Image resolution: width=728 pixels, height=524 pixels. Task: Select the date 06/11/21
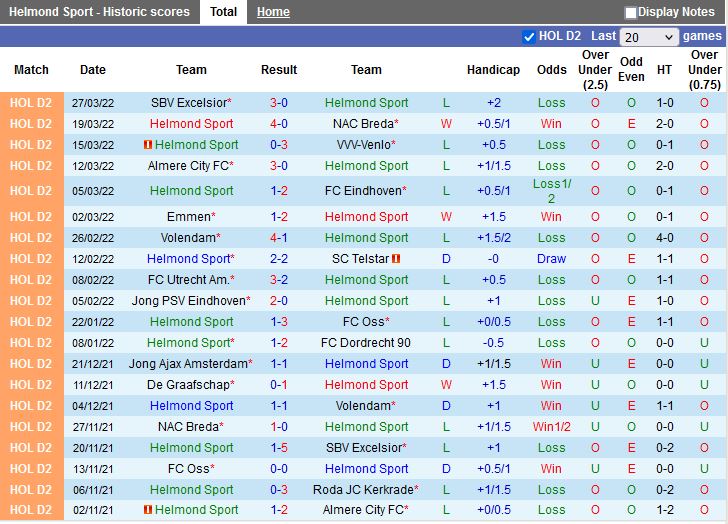coord(93,490)
